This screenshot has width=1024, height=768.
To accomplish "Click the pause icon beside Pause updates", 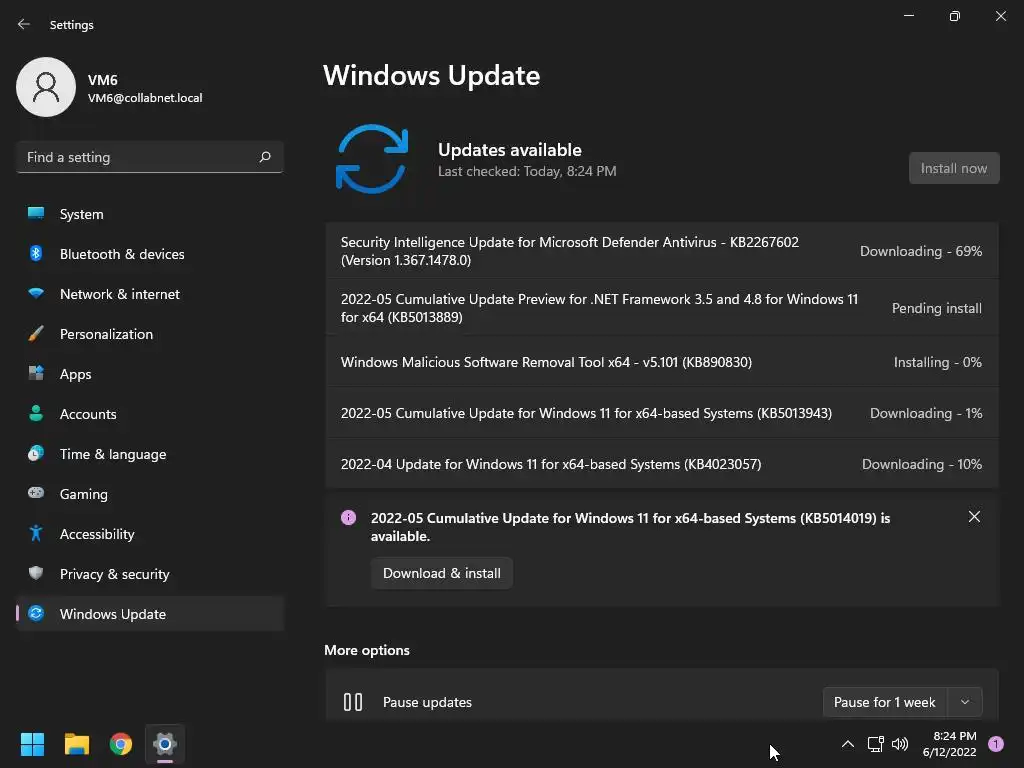I will click(x=353, y=702).
